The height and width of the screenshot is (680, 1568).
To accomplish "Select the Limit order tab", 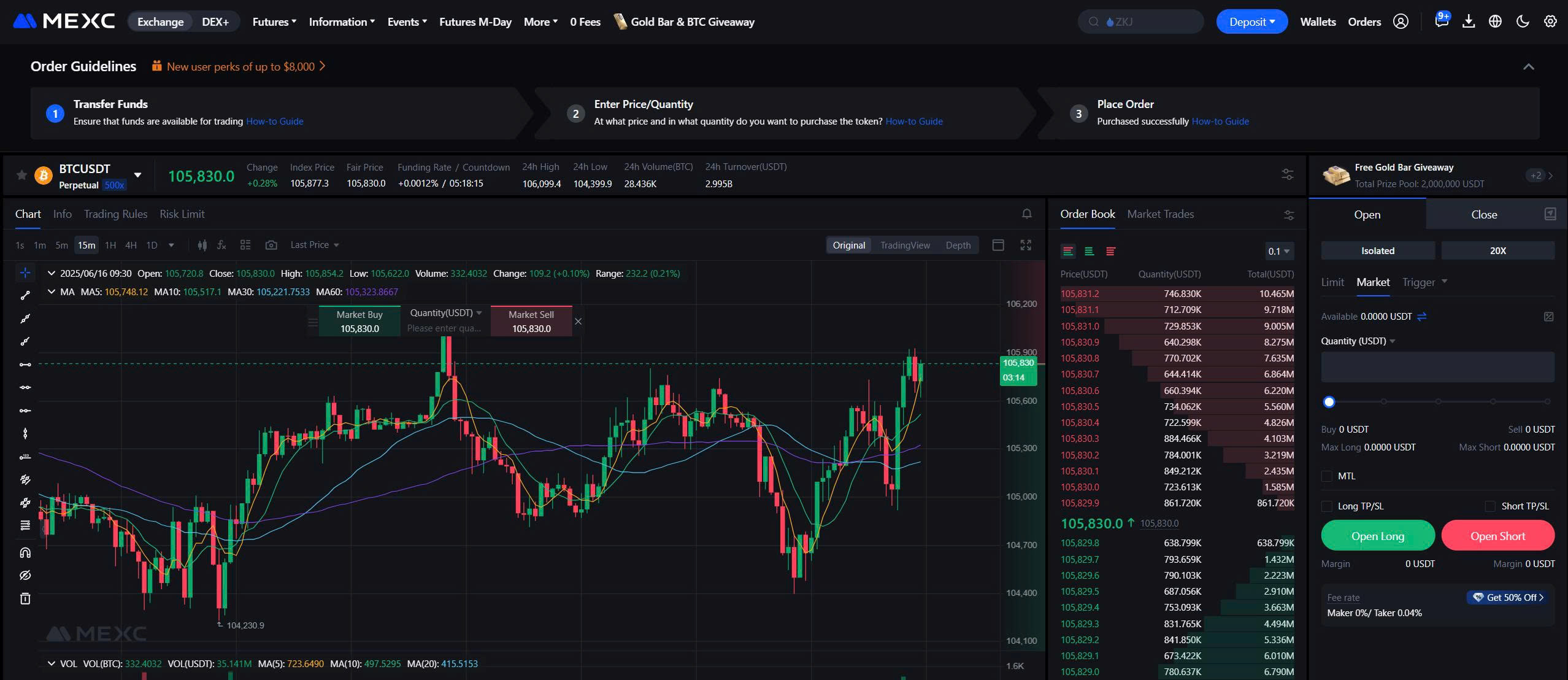I will click(1332, 282).
